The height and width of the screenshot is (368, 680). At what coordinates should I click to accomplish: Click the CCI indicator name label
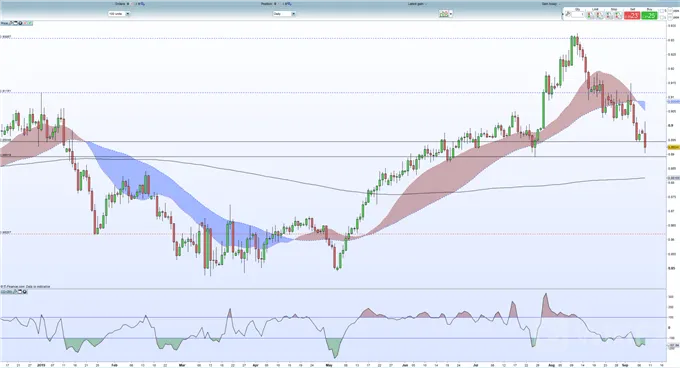[7, 292]
